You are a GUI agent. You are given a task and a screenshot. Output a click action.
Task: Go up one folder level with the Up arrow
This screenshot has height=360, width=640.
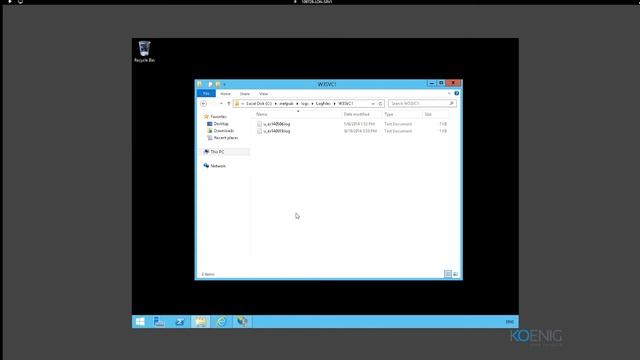pos(229,104)
